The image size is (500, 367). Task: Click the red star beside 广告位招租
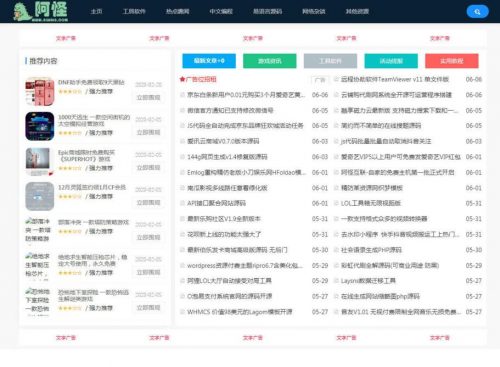(182, 79)
